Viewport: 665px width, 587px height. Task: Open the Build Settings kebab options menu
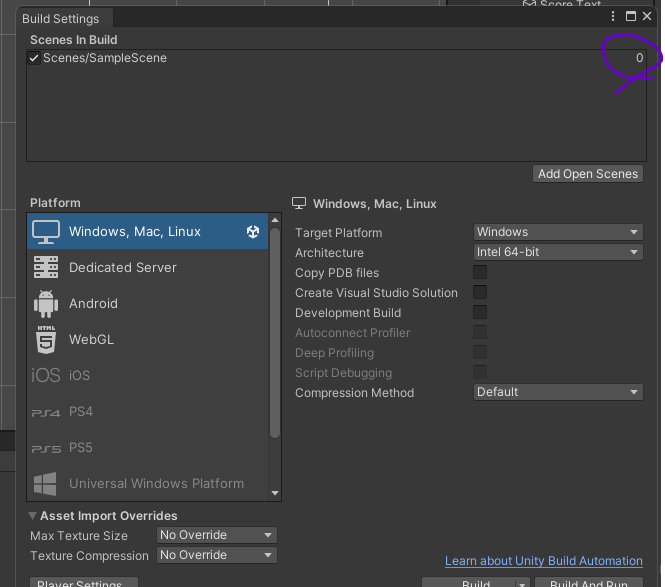(613, 16)
